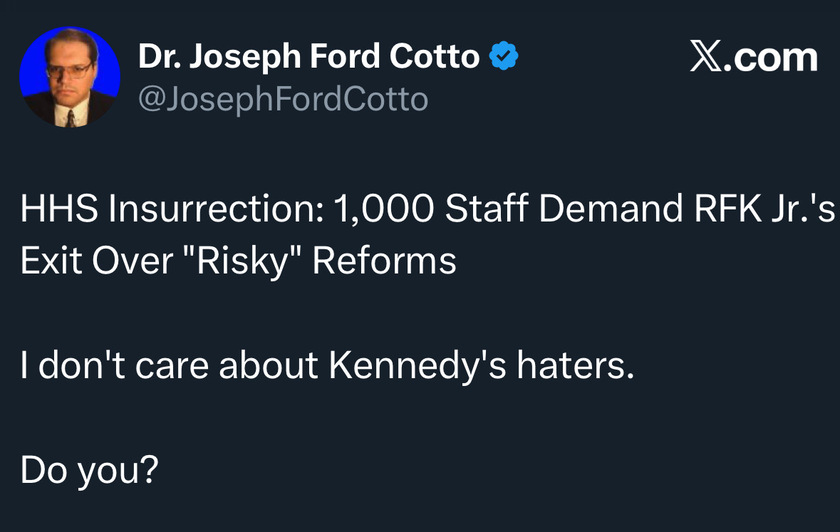Select the word "Insurrection:" in the post

pos(216,208)
